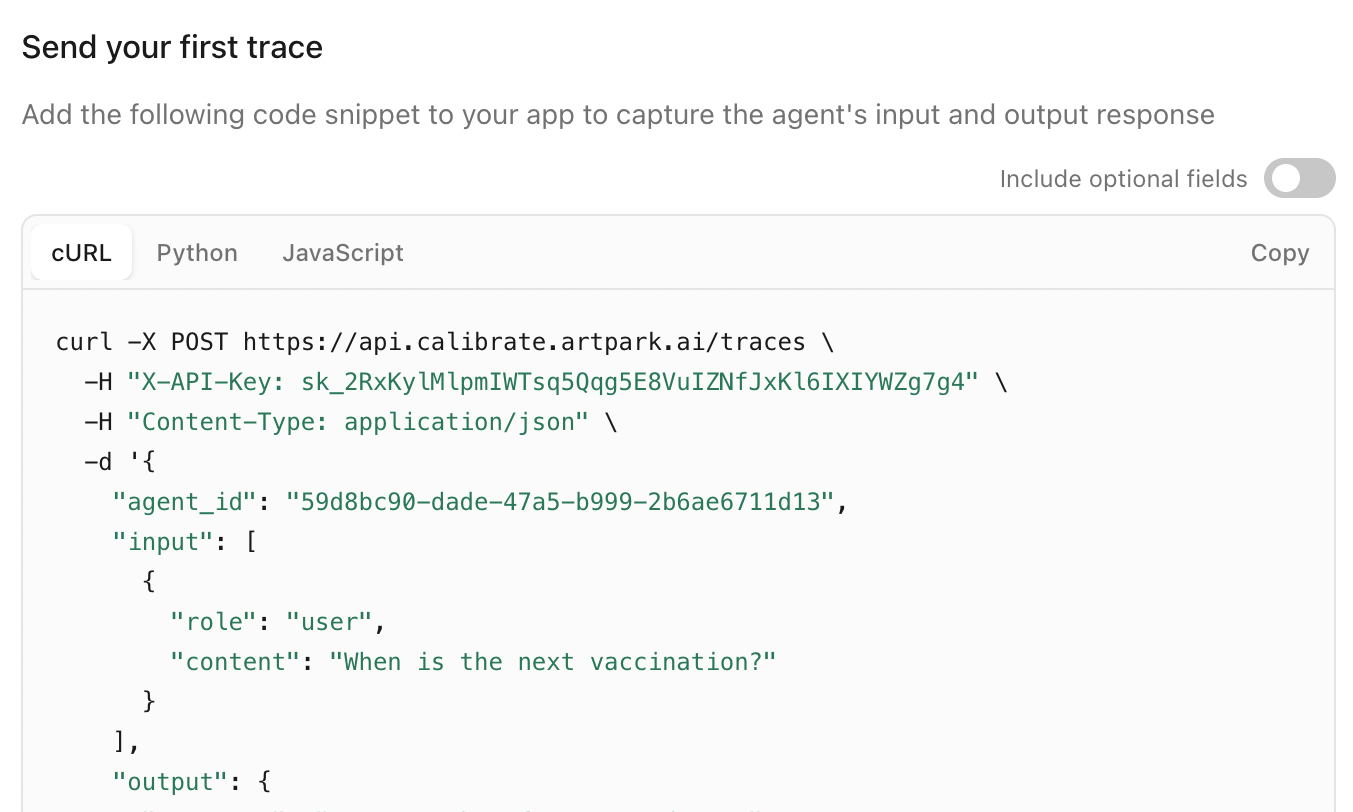The image size is (1353, 812).
Task: Switch to the JavaScript code tab
Action: point(343,253)
